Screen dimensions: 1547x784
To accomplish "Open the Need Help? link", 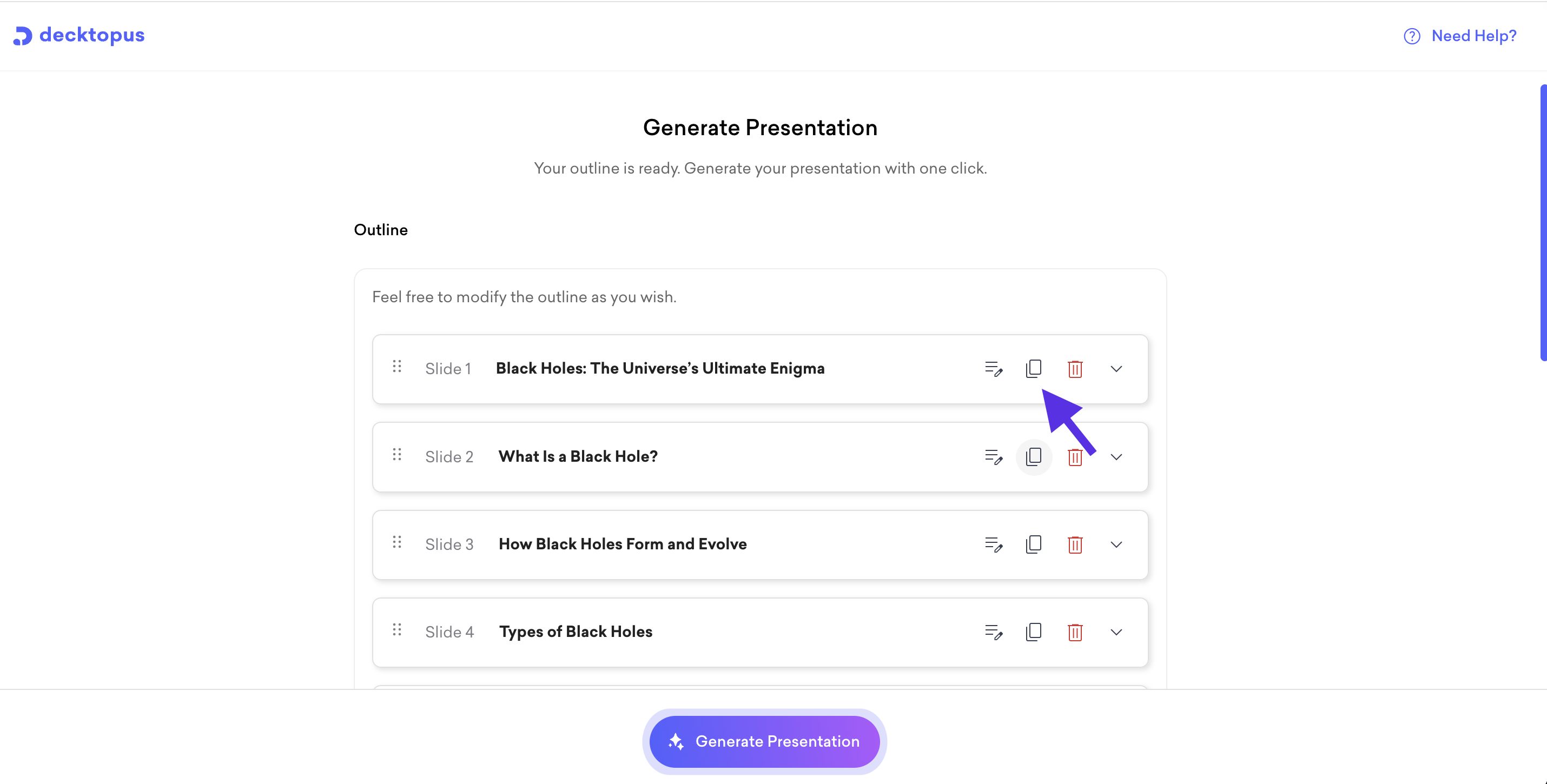I will (1460, 36).
